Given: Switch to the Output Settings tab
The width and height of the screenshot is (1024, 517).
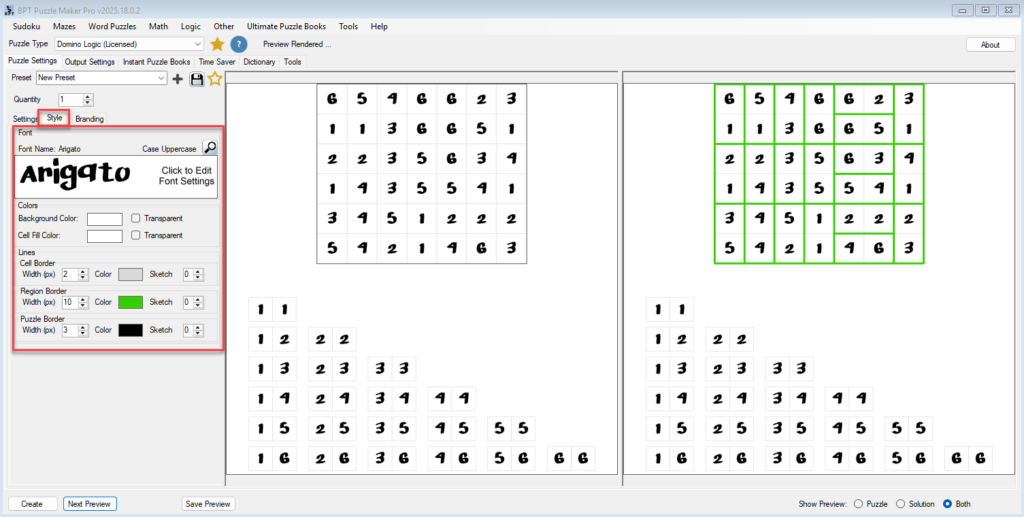Looking at the screenshot, I should point(90,62).
